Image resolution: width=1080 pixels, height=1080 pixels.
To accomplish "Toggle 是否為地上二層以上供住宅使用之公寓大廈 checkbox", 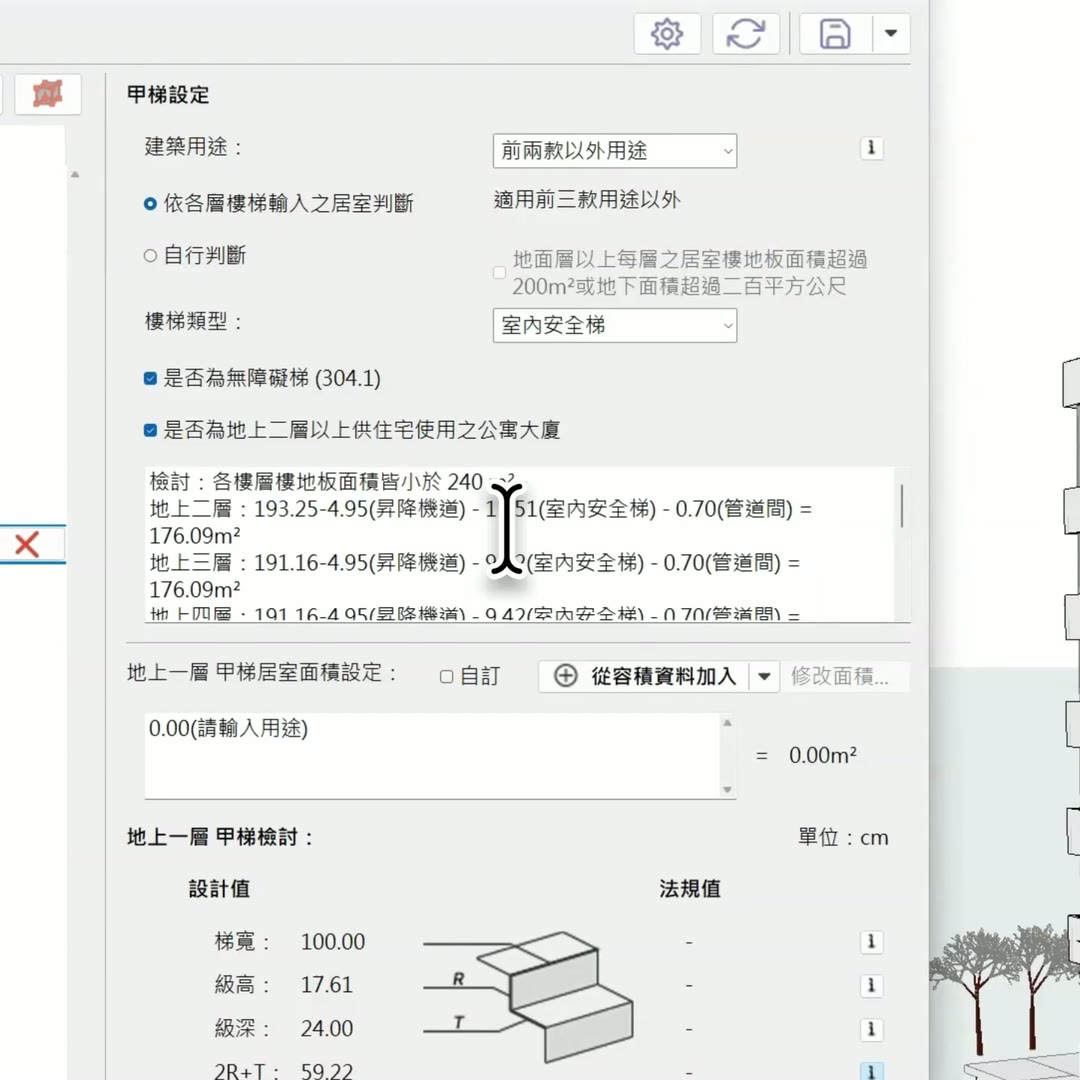I will [x=150, y=431].
